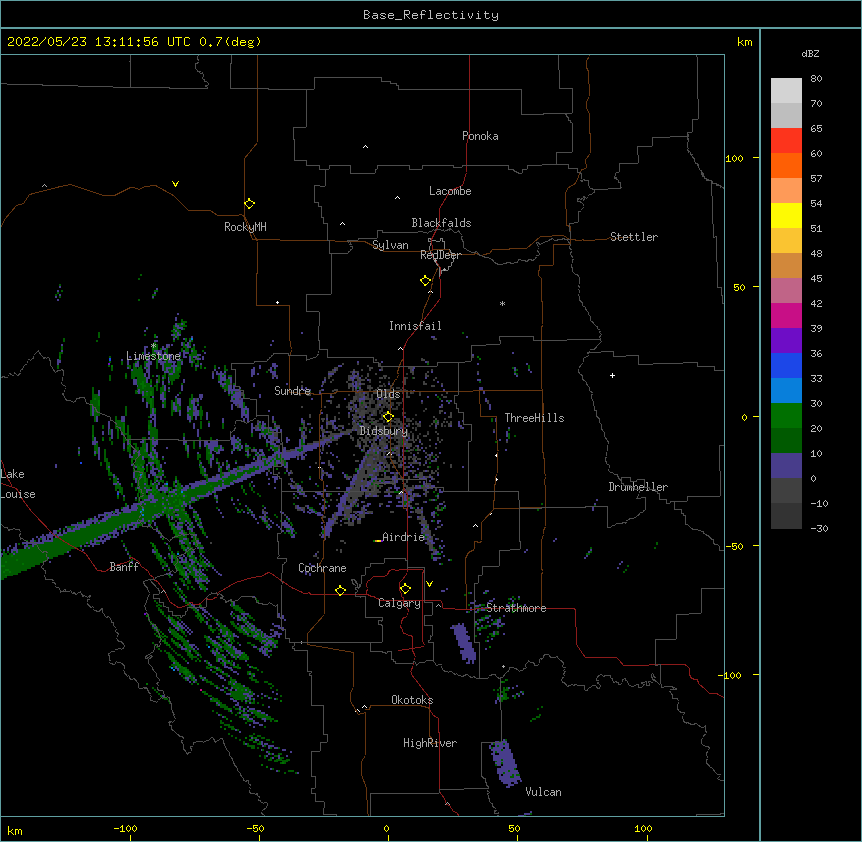862x842 pixels.
Task: Click the RedDeer city label
Action: coord(440,255)
